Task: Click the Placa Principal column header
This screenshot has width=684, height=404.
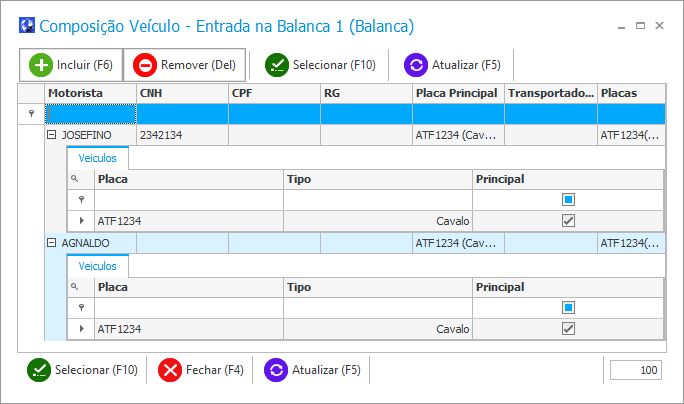Action: coord(458,93)
